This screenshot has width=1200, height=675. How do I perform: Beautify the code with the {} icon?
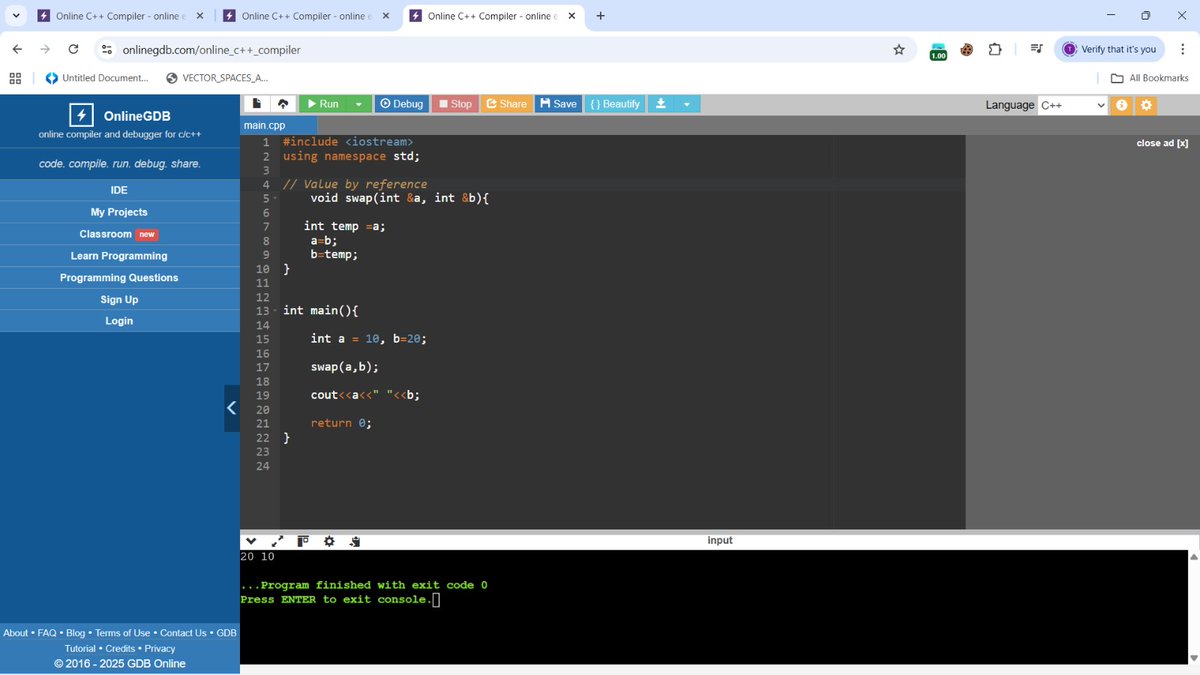[x=613, y=103]
